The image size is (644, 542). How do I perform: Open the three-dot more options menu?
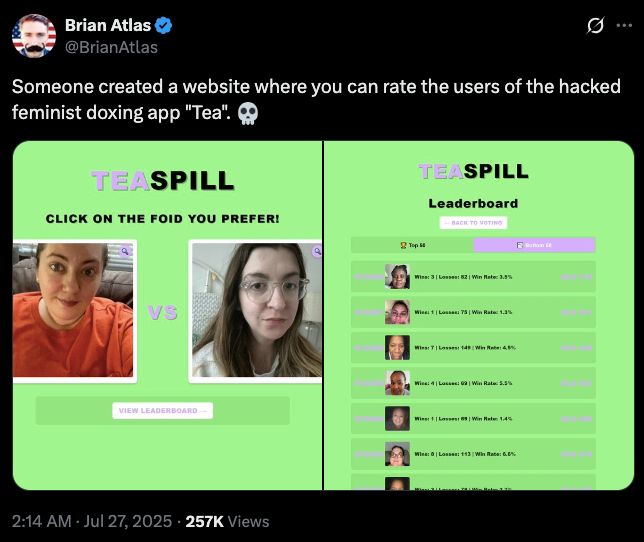click(624, 25)
